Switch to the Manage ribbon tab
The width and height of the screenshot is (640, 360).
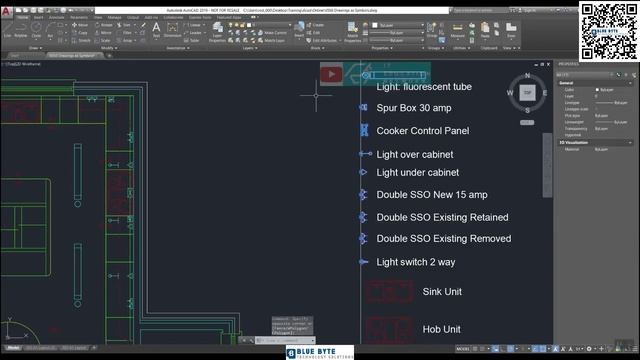(114, 18)
